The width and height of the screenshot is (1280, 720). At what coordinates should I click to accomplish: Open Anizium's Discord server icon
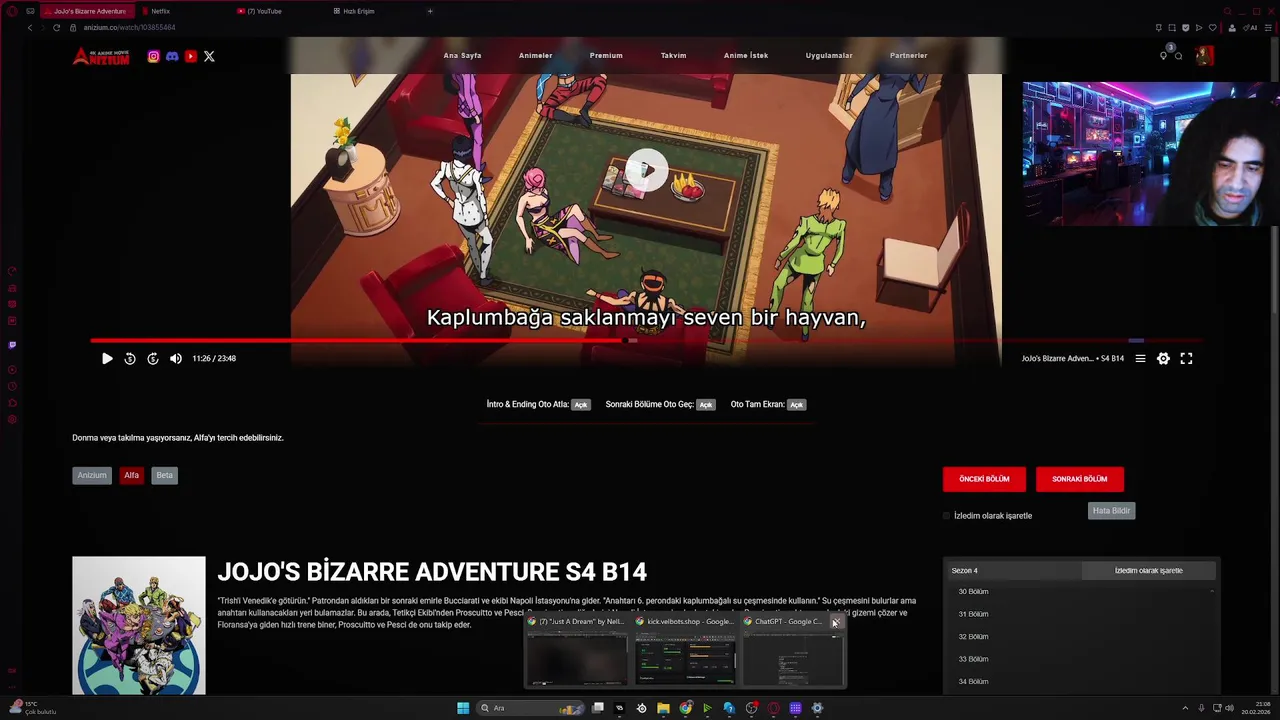coord(172,56)
